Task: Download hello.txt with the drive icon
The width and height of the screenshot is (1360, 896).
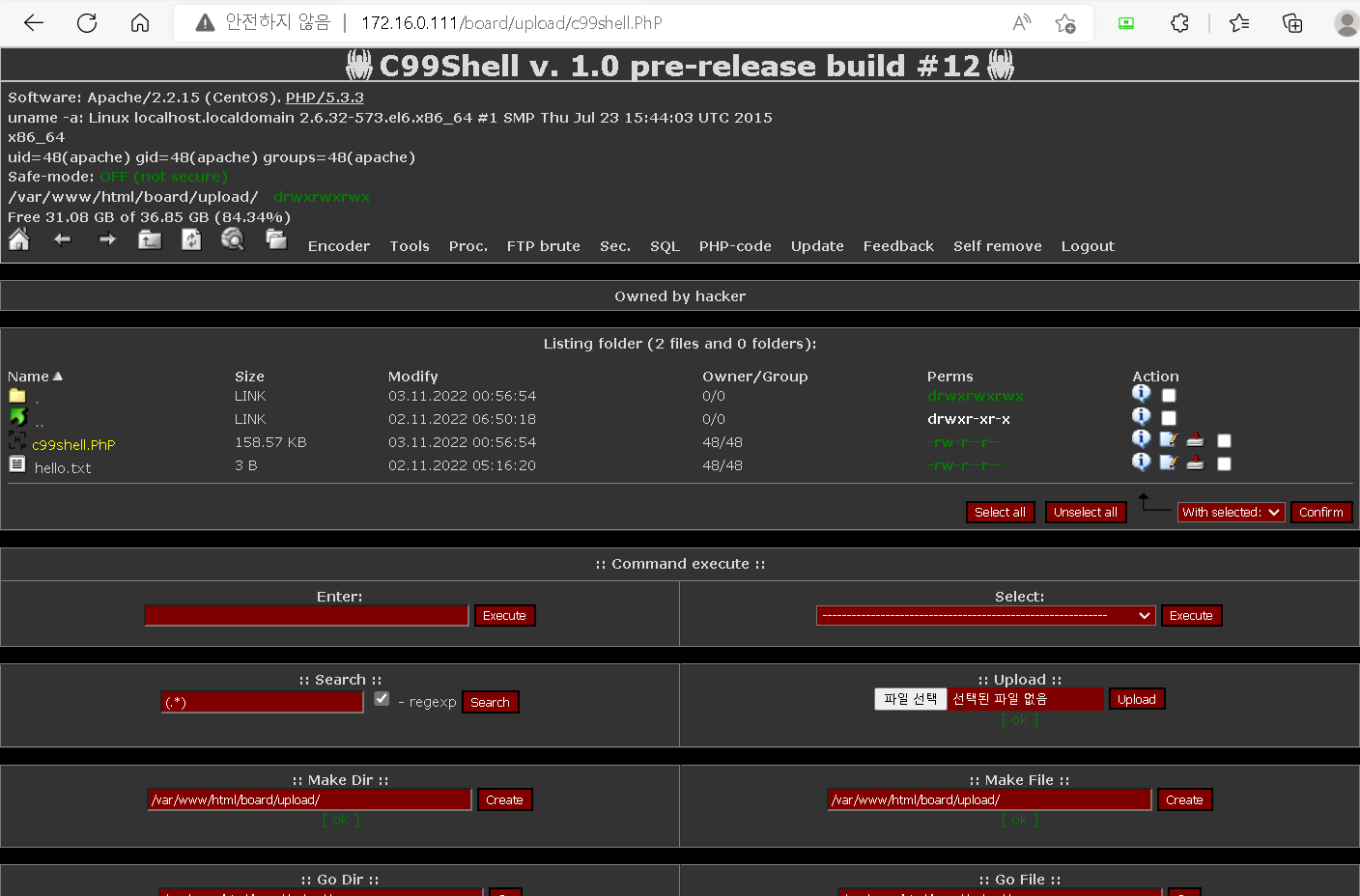Action: tap(1196, 463)
